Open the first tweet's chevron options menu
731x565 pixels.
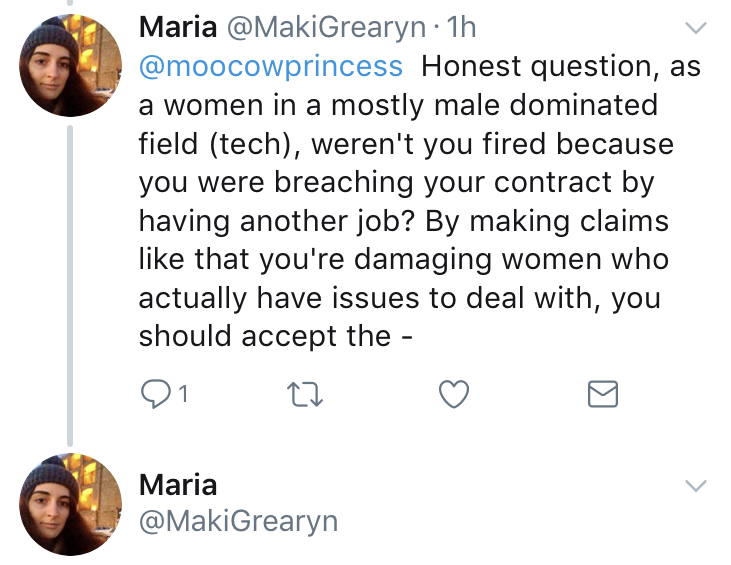(x=692, y=30)
